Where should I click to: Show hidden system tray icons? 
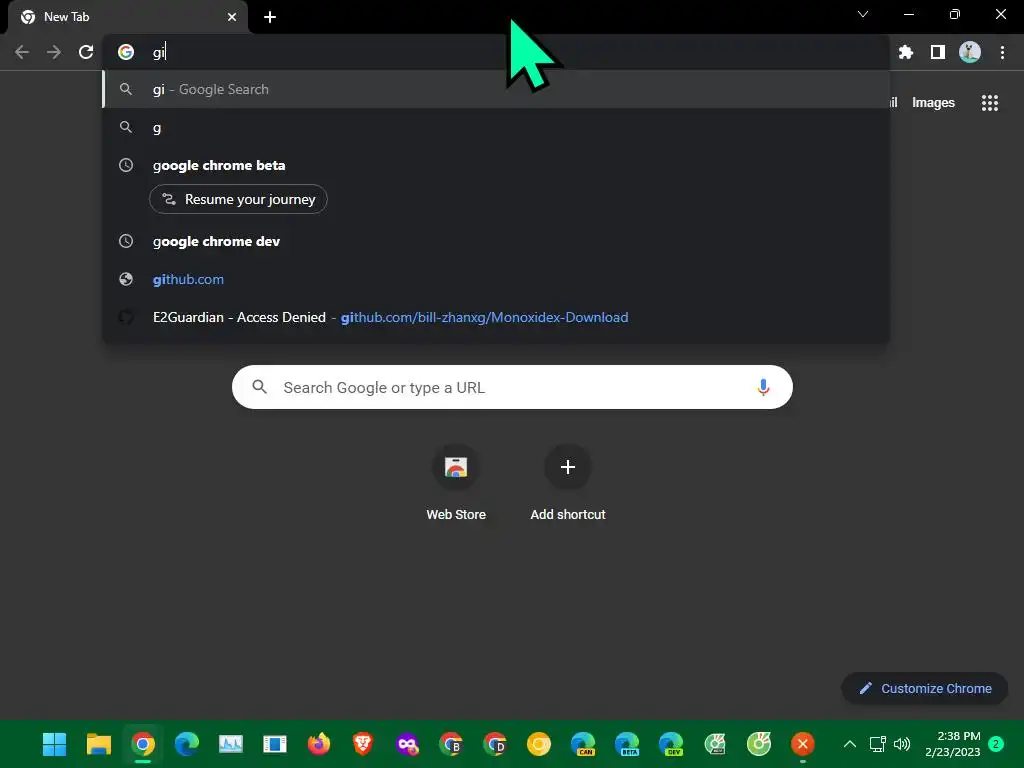coord(850,744)
